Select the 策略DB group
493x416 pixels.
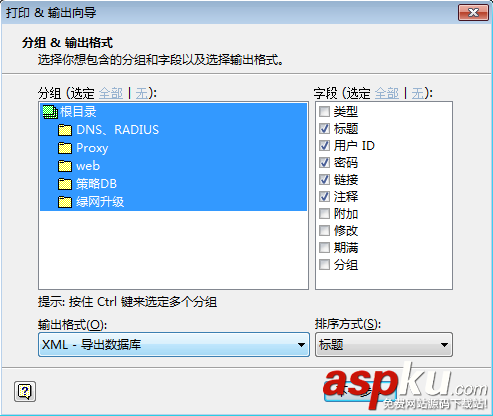[x=173, y=184]
